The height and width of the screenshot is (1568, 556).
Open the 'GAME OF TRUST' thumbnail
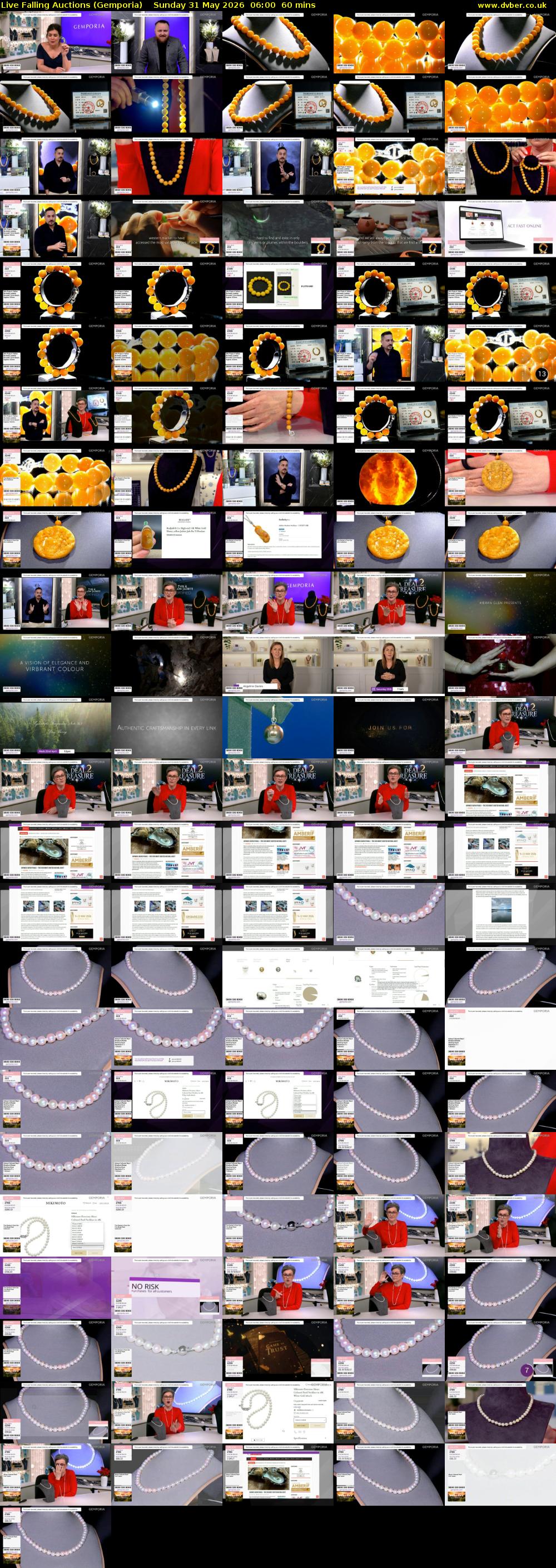click(x=277, y=1350)
